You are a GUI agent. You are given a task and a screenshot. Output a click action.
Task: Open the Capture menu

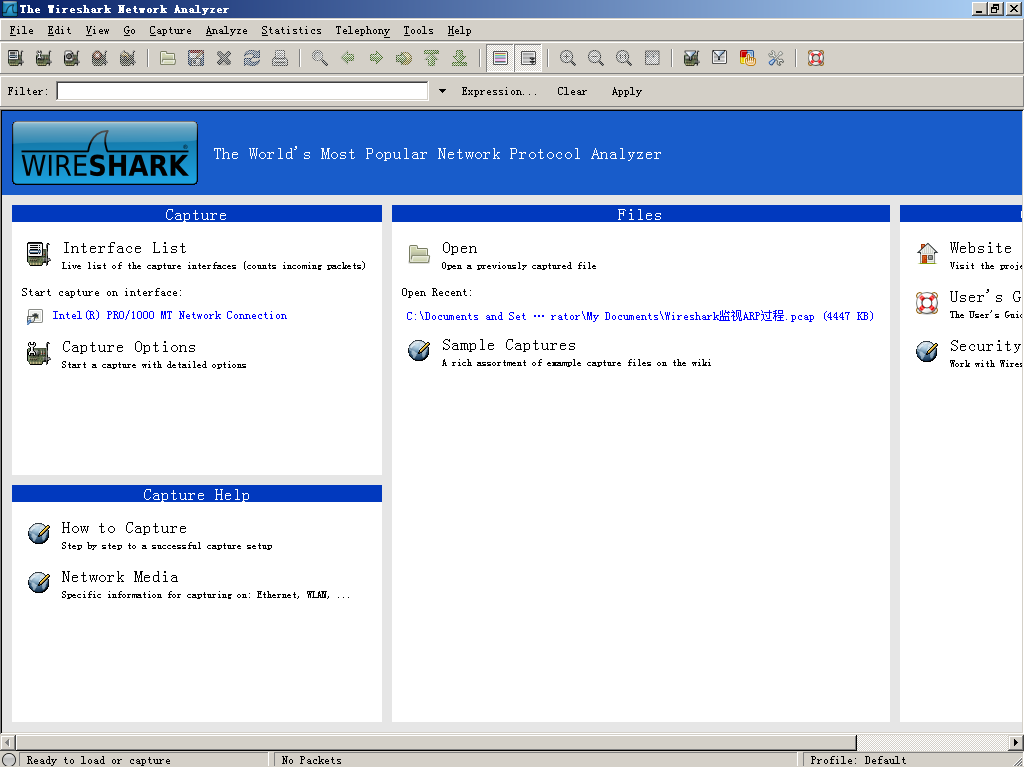point(170,30)
